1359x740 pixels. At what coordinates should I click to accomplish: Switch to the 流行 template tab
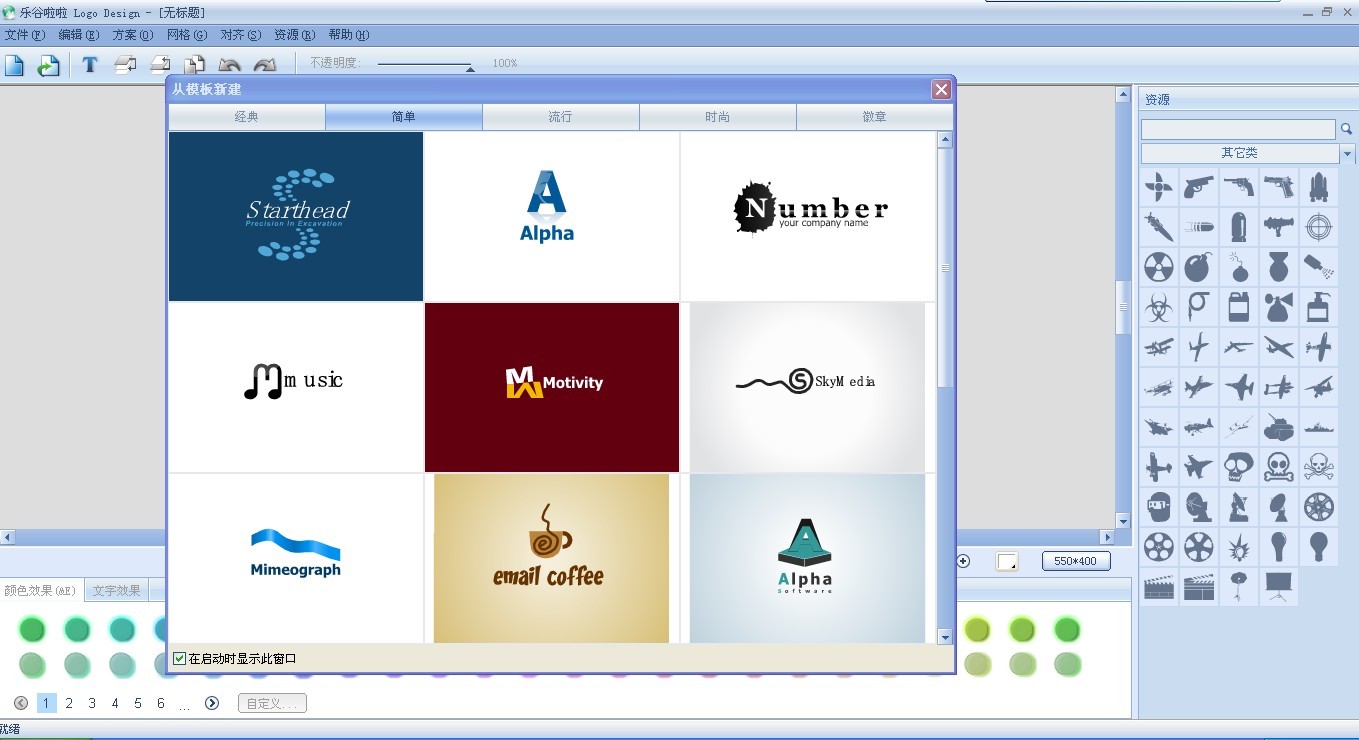(x=560, y=117)
